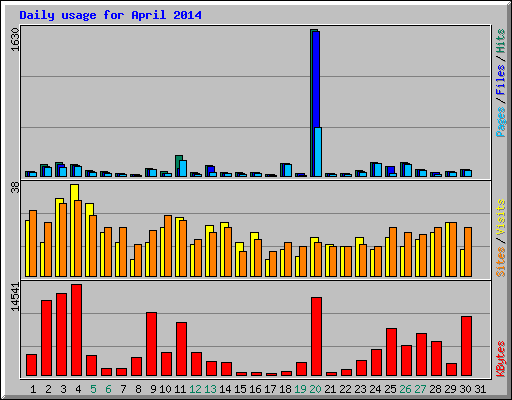Click the "14541" KBytes axis value
The width and height of the screenshot is (512, 400).
[15, 297]
